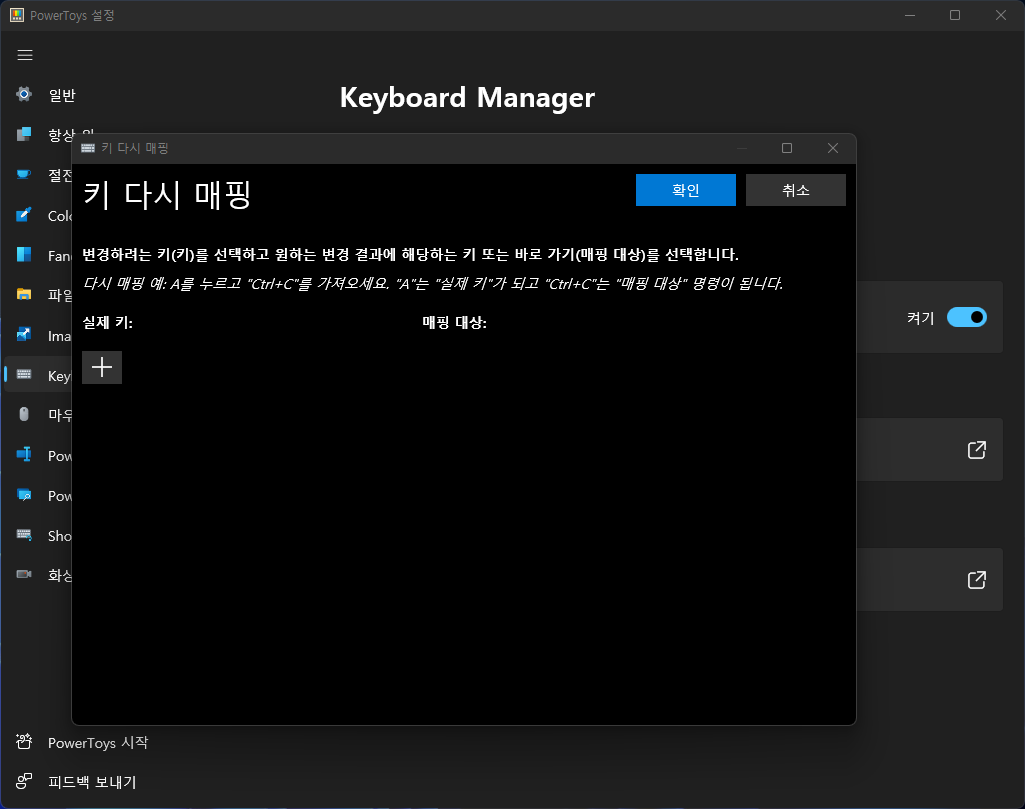This screenshot has width=1025, height=809.
Task: Open the video conference camera icon
Action: (24, 574)
